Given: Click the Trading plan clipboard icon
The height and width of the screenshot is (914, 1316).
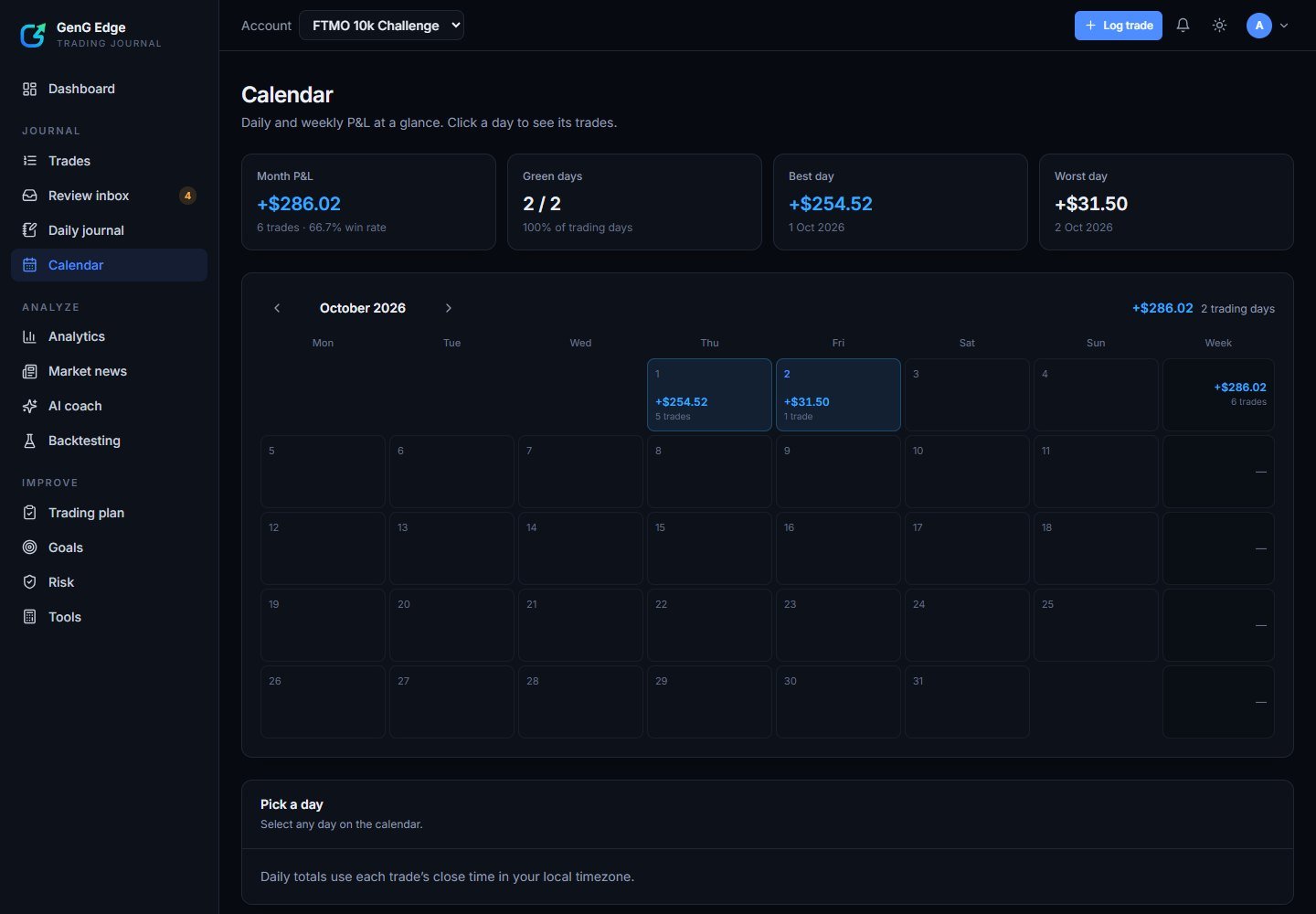Looking at the screenshot, I should 29,513.
